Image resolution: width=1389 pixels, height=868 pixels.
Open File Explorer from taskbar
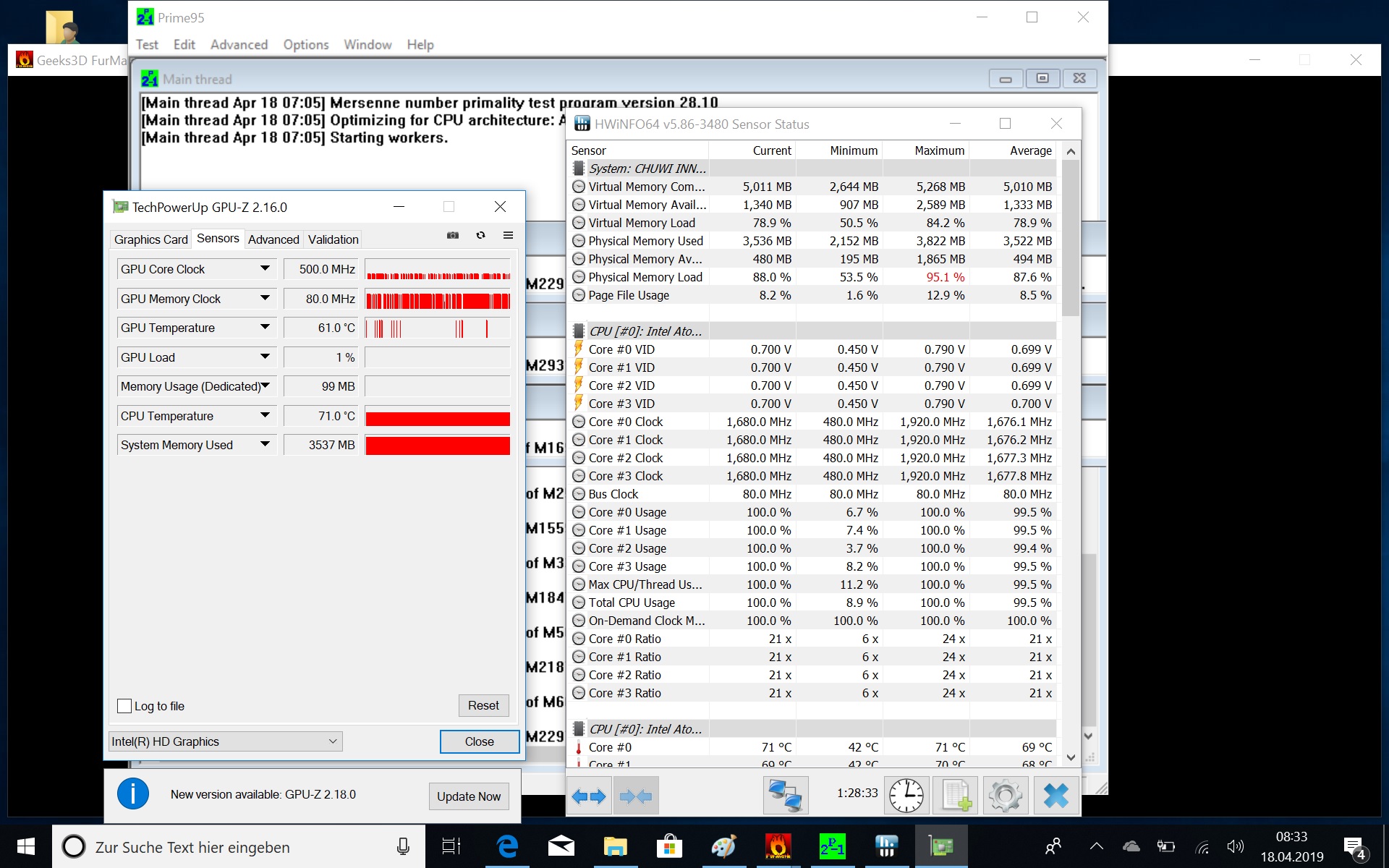point(615,846)
